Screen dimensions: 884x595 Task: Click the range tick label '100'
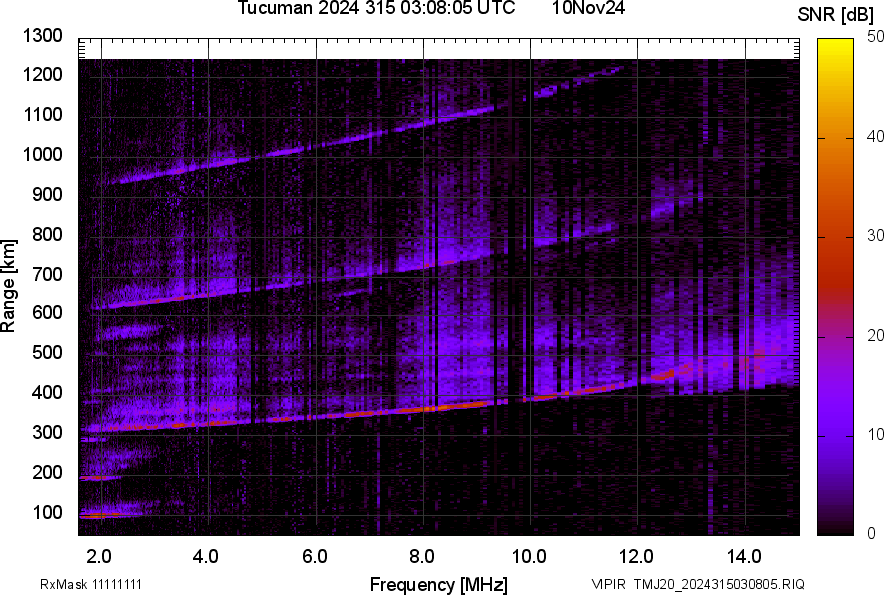[47, 513]
